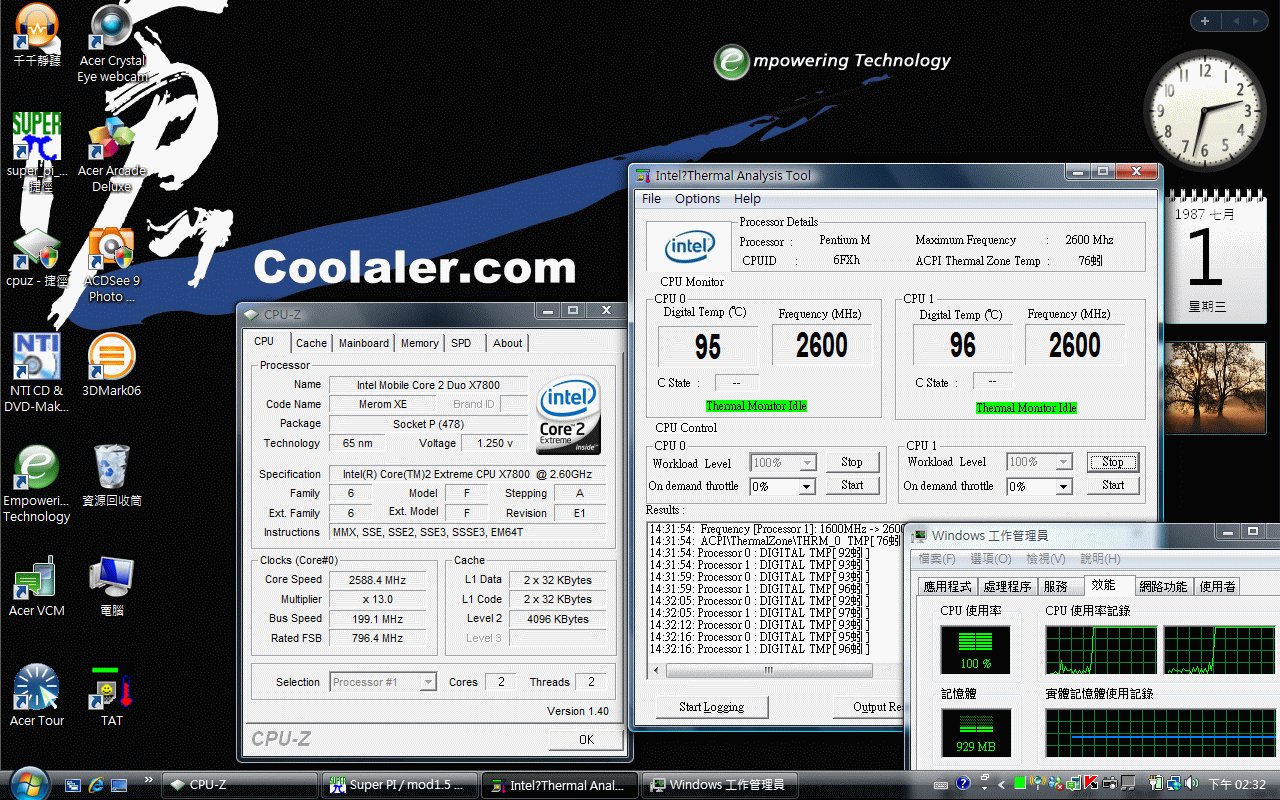Image resolution: width=1280 pixels, height=800 pixels.
Task: Open CPU 1 Workload Level dropdown
Action: pyautogui.click(x=1064, y=462)
